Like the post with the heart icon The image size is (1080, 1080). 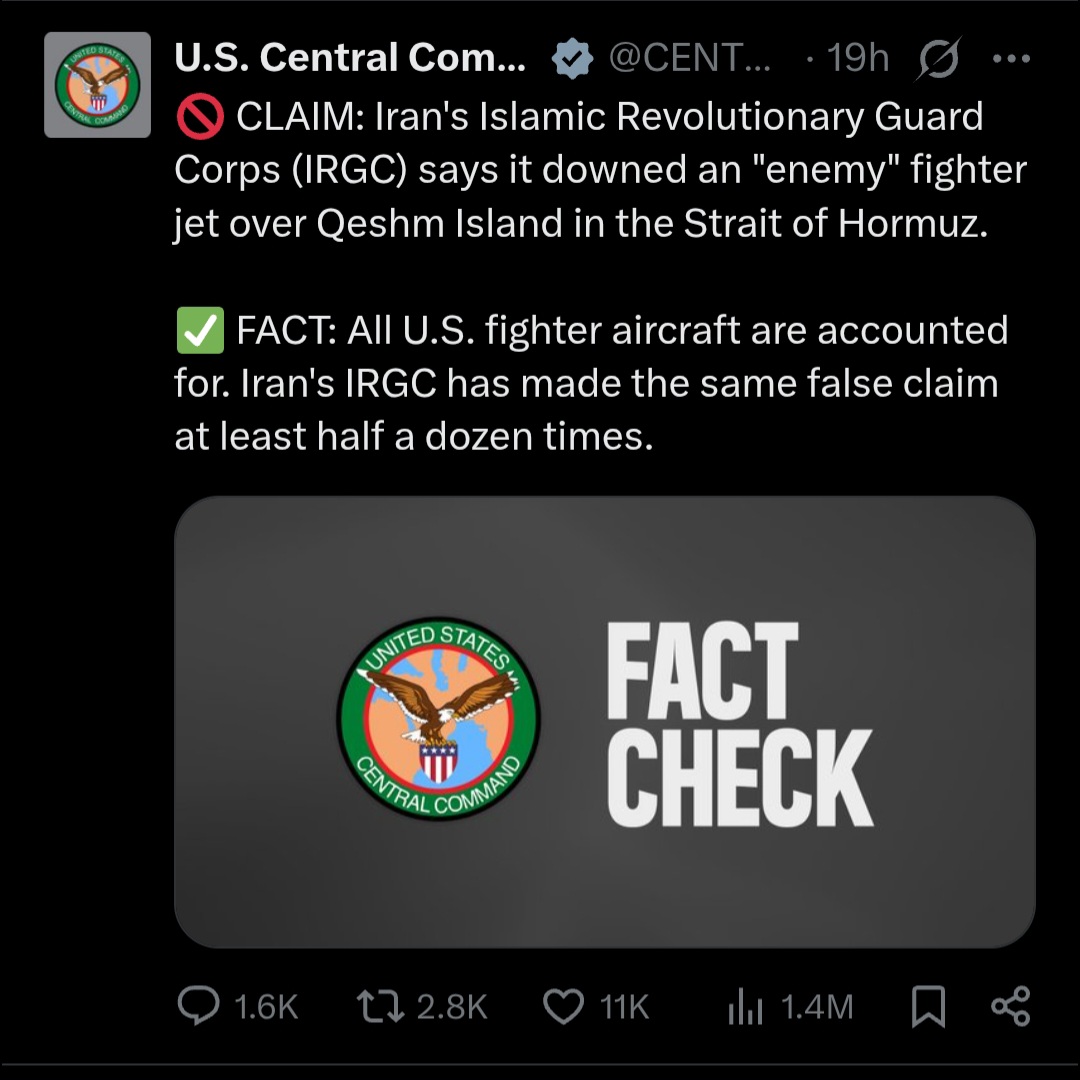[563, 1006]
